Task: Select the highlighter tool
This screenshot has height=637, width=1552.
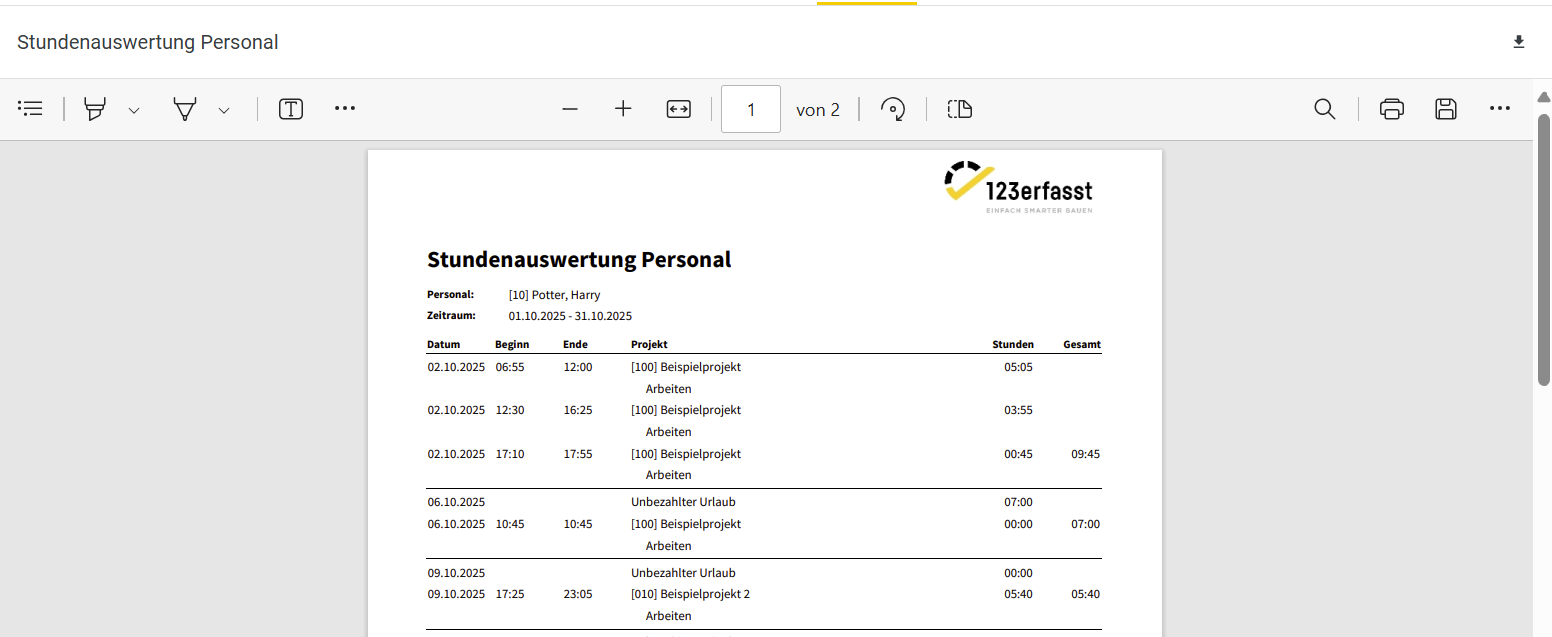Action: (95, 109)
